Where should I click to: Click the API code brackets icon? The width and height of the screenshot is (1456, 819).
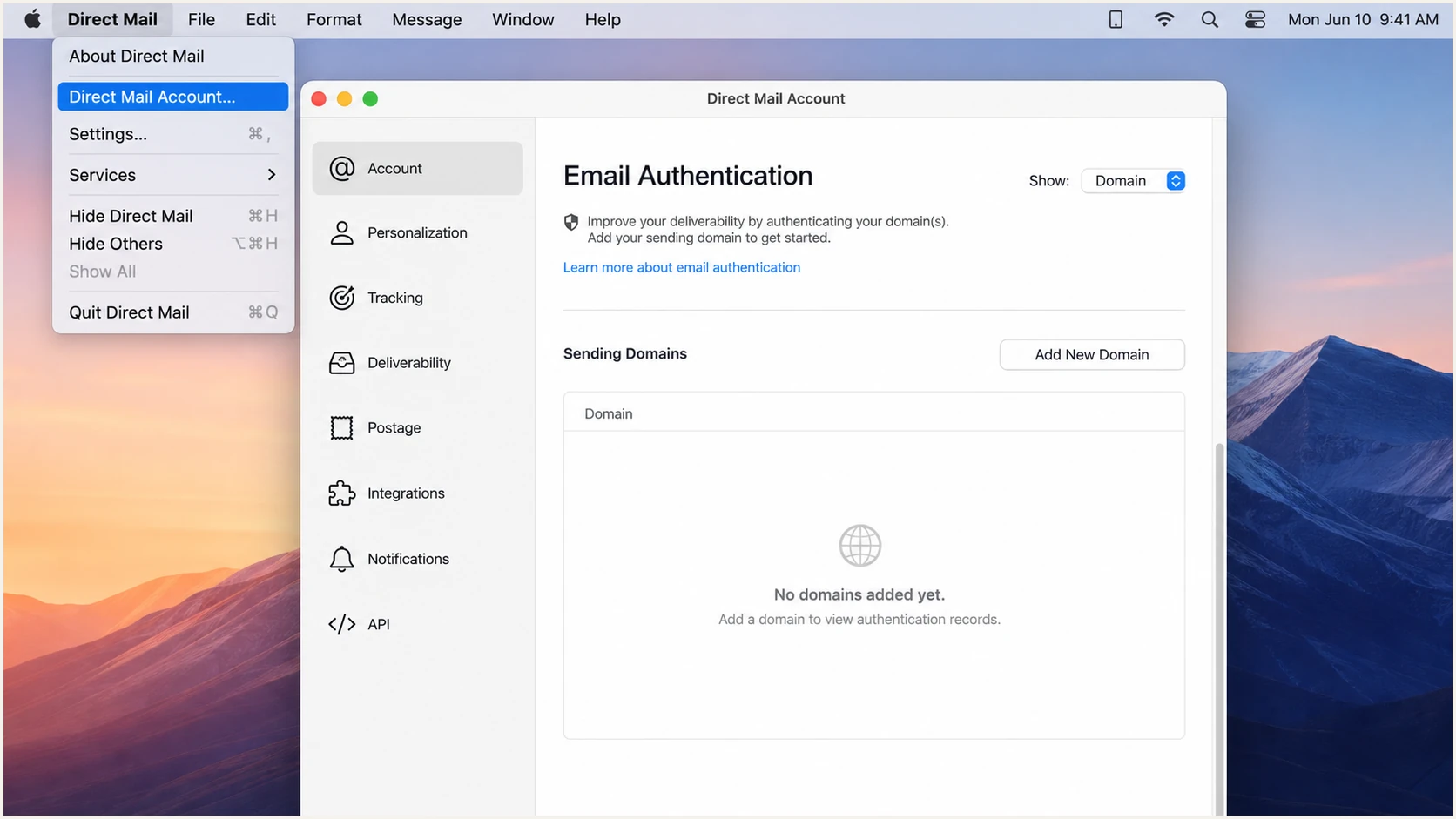341,624
